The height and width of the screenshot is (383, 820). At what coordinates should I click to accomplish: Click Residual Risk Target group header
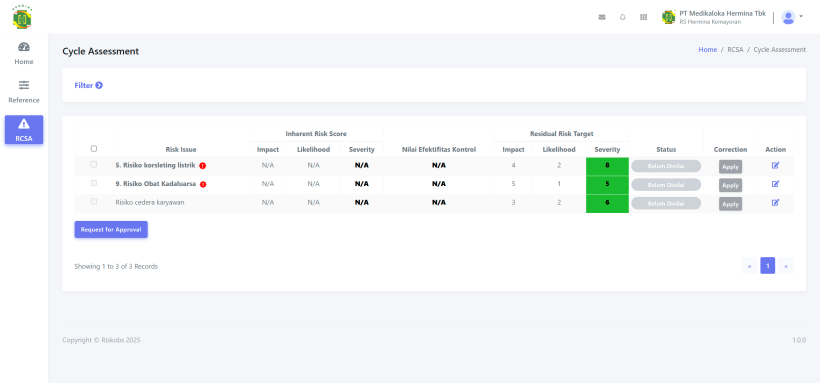point(561,134)
